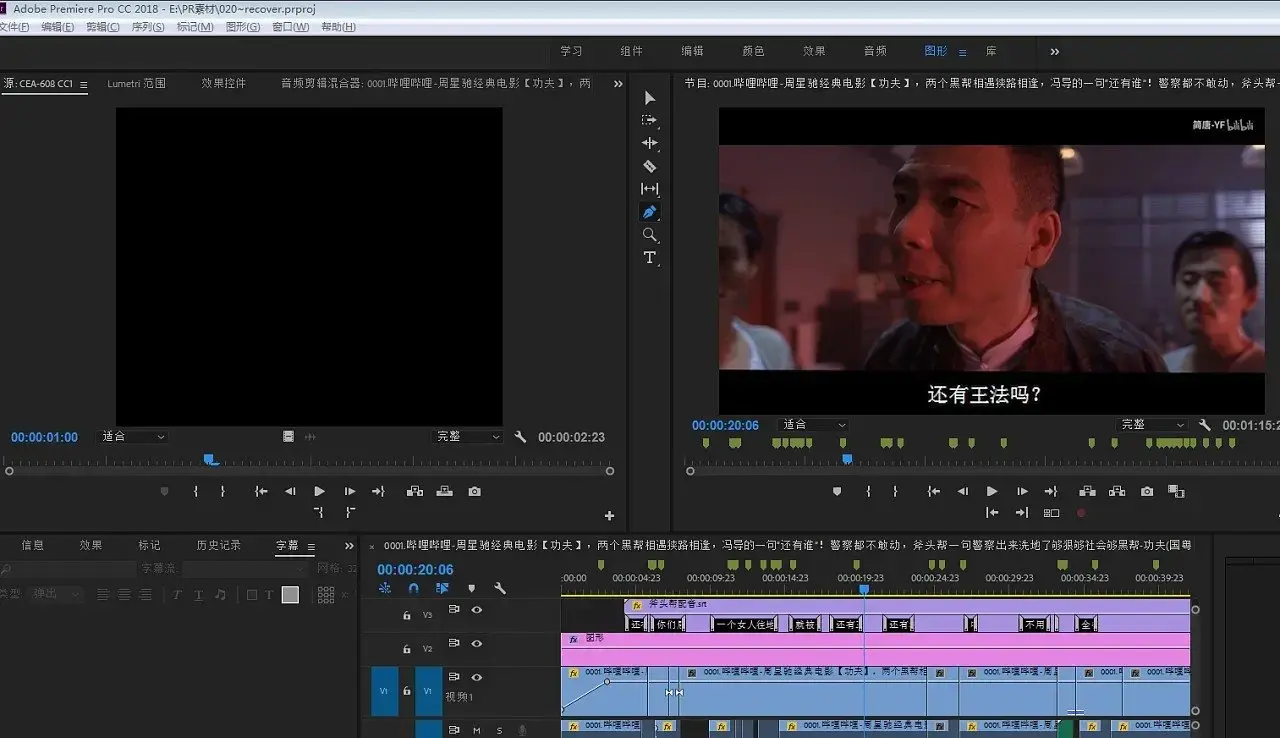1280x738 pixels.
Task: Click the Add Marker button in the timeline
Action: pyautogui.click(x=470, y=588)
